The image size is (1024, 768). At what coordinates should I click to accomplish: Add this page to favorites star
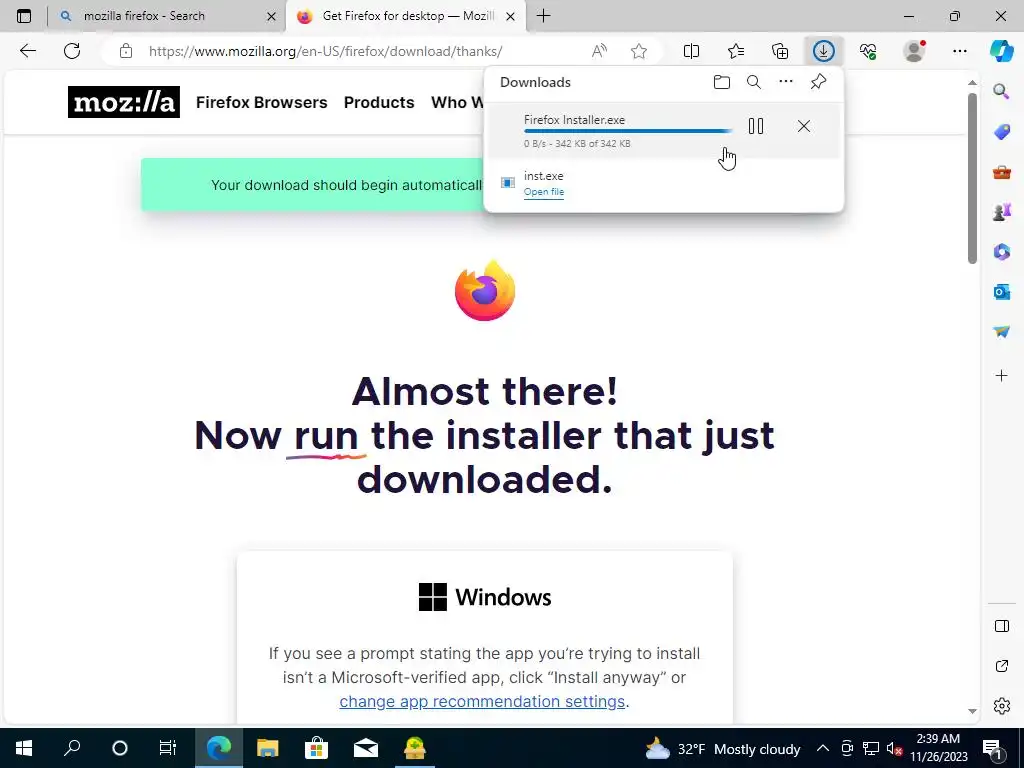pyautogui.click(x=639, y=51)
